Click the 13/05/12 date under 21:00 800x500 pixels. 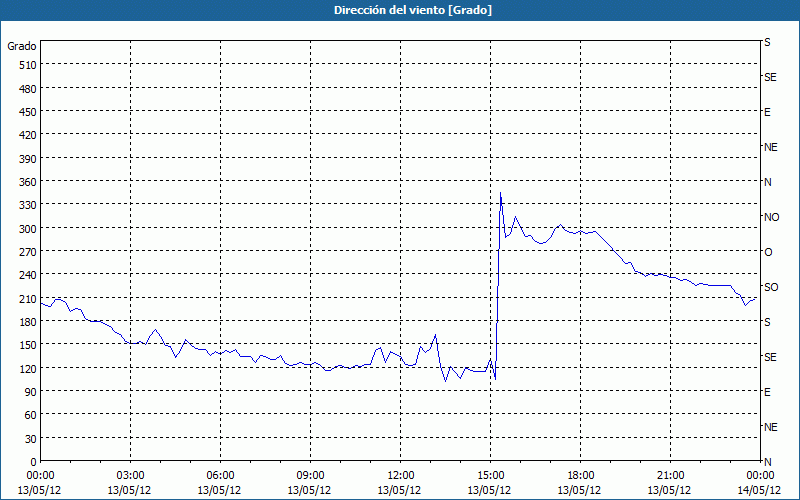point(670,490)
